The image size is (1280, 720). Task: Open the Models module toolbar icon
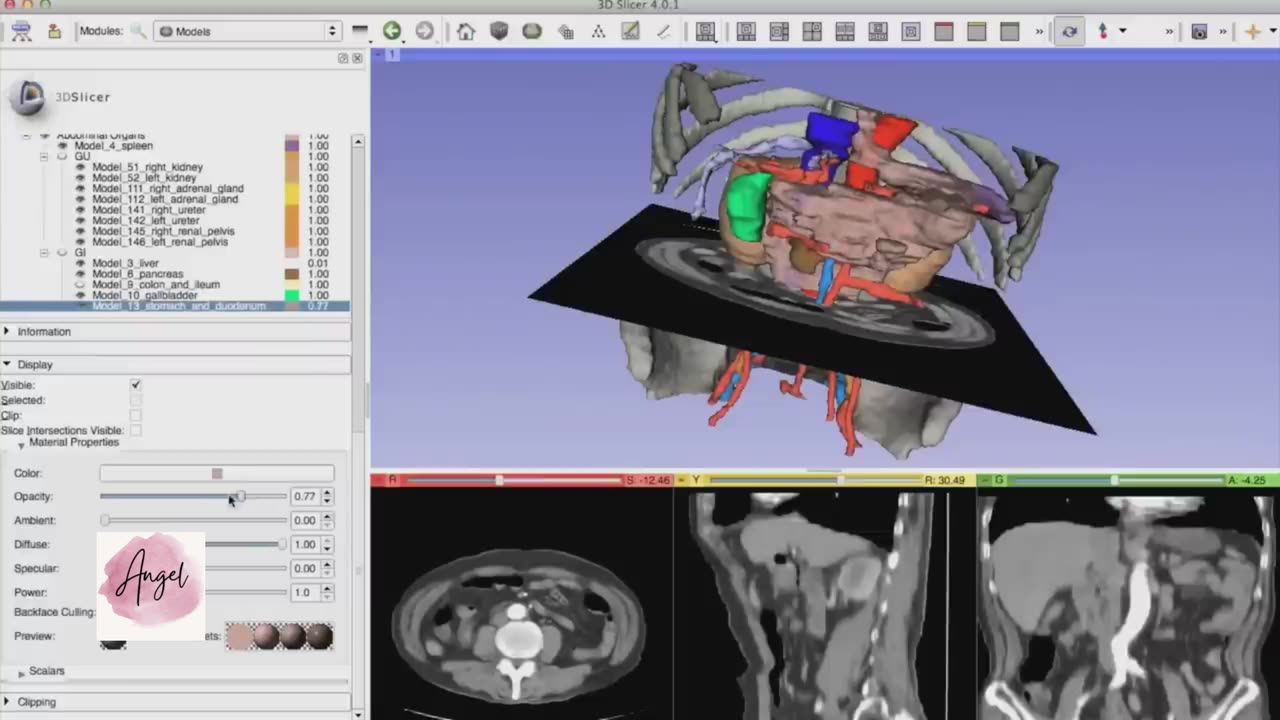pos(532,31)
